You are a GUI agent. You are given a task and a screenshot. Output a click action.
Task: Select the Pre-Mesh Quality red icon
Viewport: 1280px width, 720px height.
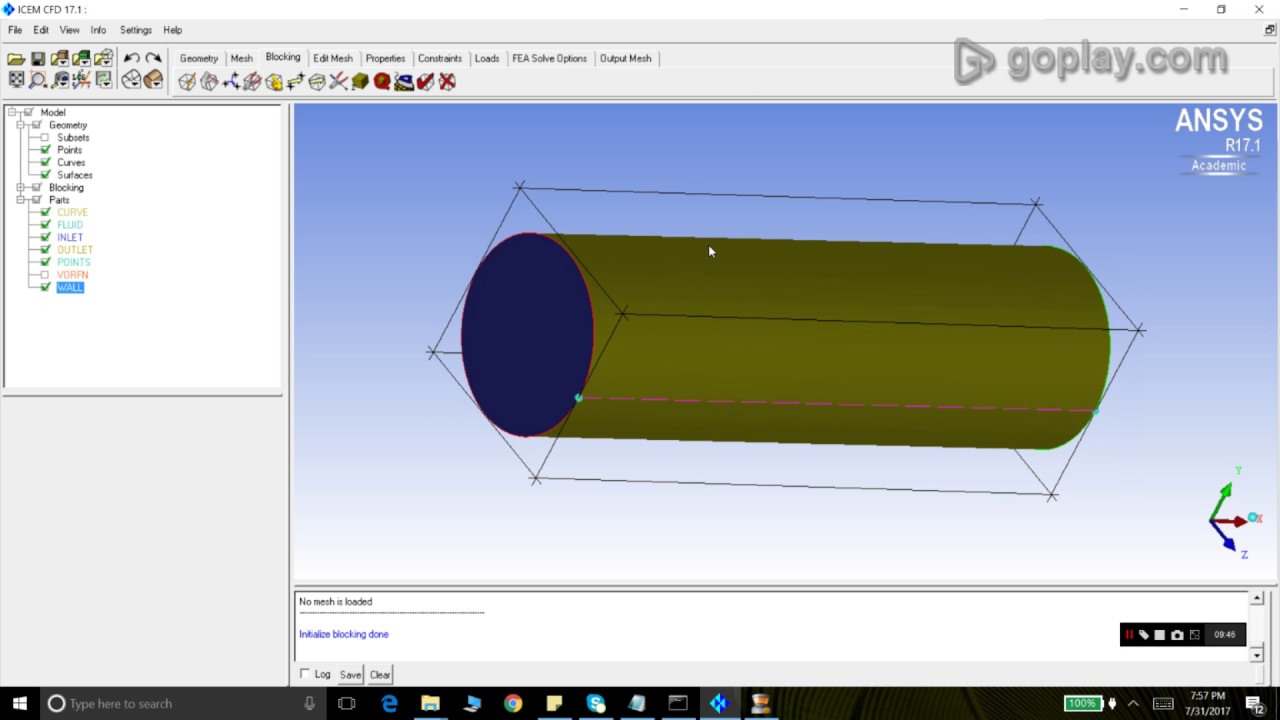[382, 82]
